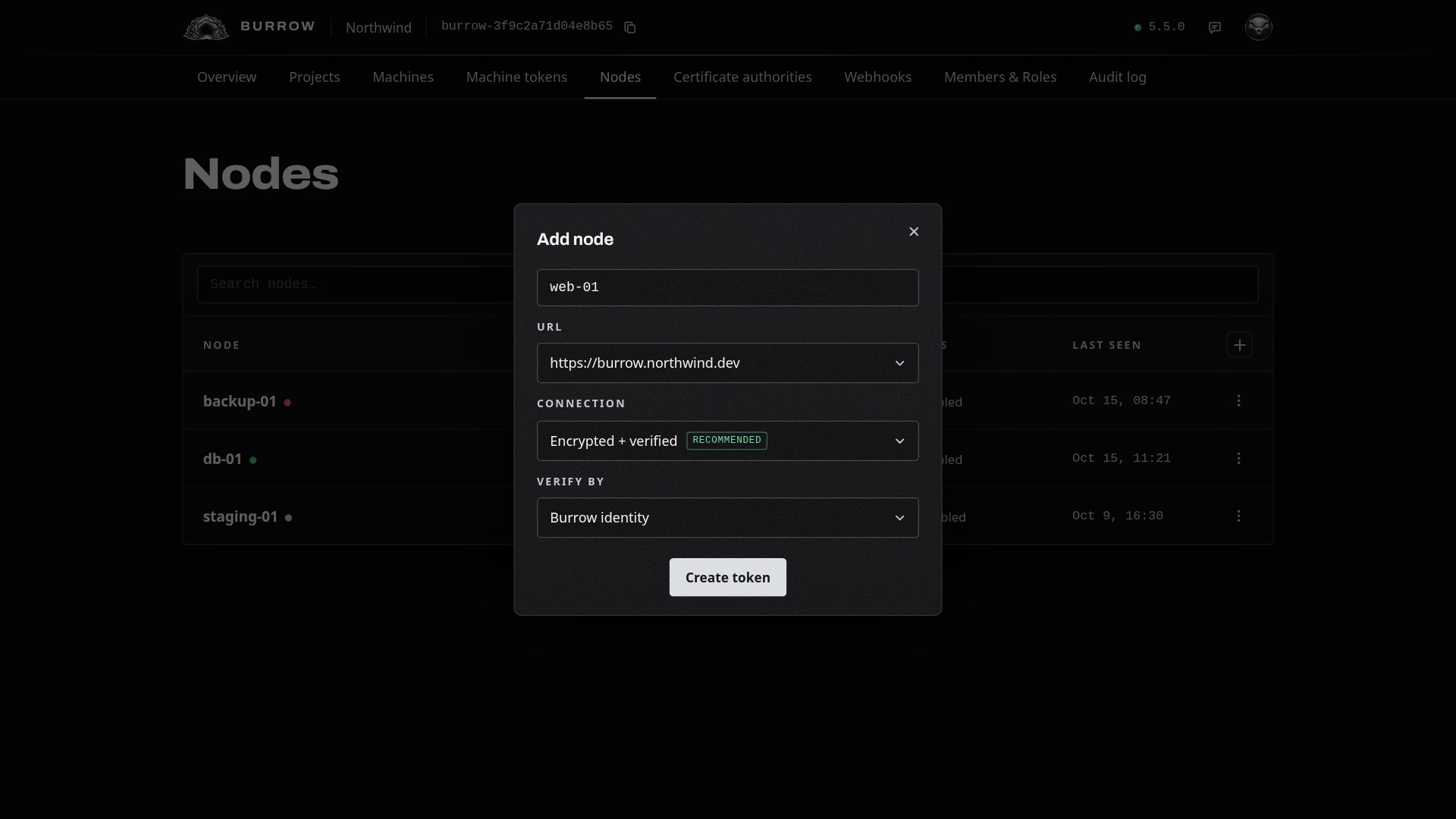Close the Add node dialog
Image resolution: width=1456 pixels, height=819 pixels.
pyautogui.click(x=914, y=231)
